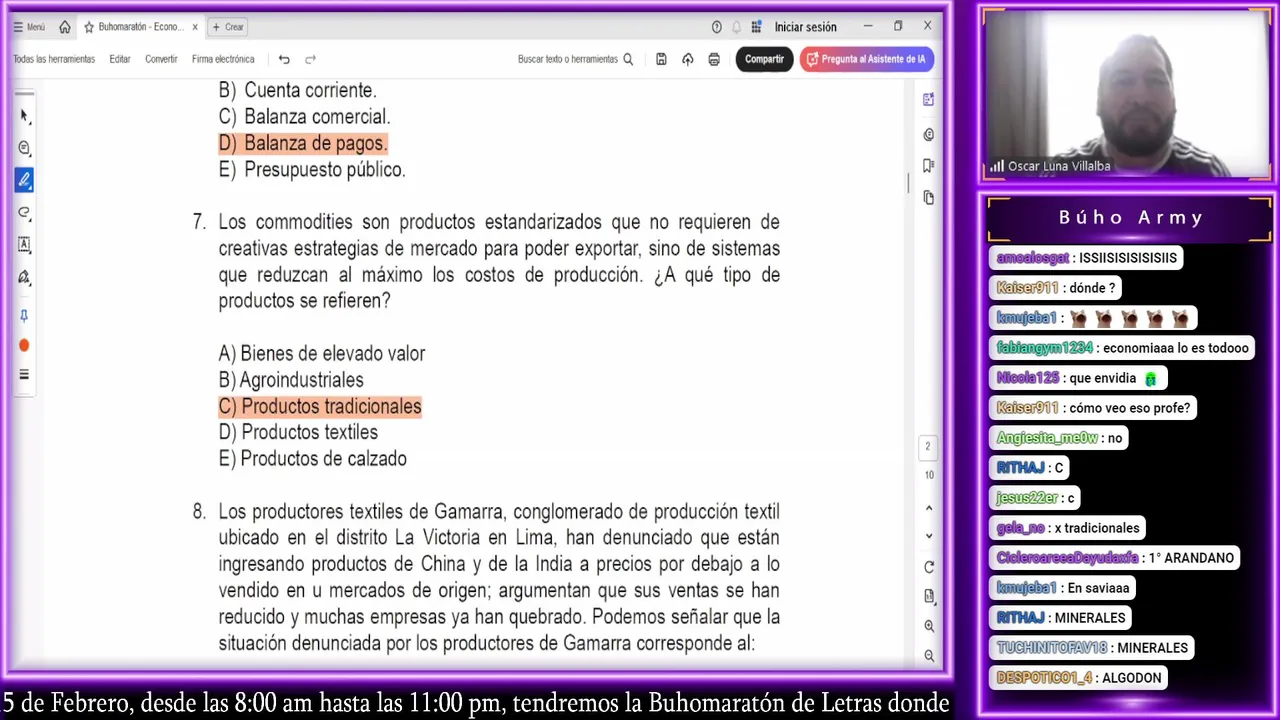Go to next page chevron
1280x720 pixels.
click(929, 536)
